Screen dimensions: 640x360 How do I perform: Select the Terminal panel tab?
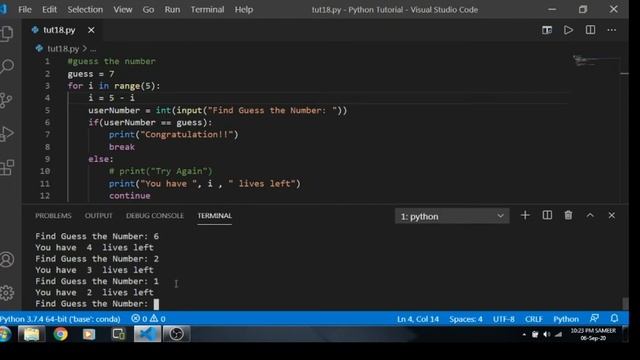coord(215,216)
